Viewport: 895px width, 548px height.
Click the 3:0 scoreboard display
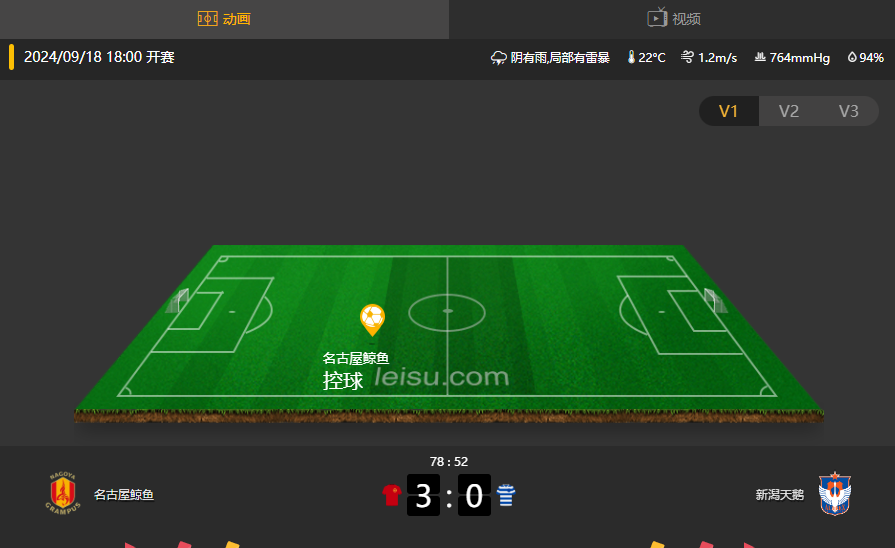[449, 495]
